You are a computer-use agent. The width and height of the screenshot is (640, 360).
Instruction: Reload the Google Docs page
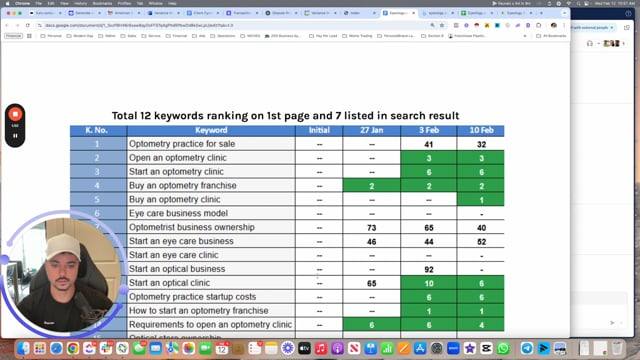coord(27,25)
